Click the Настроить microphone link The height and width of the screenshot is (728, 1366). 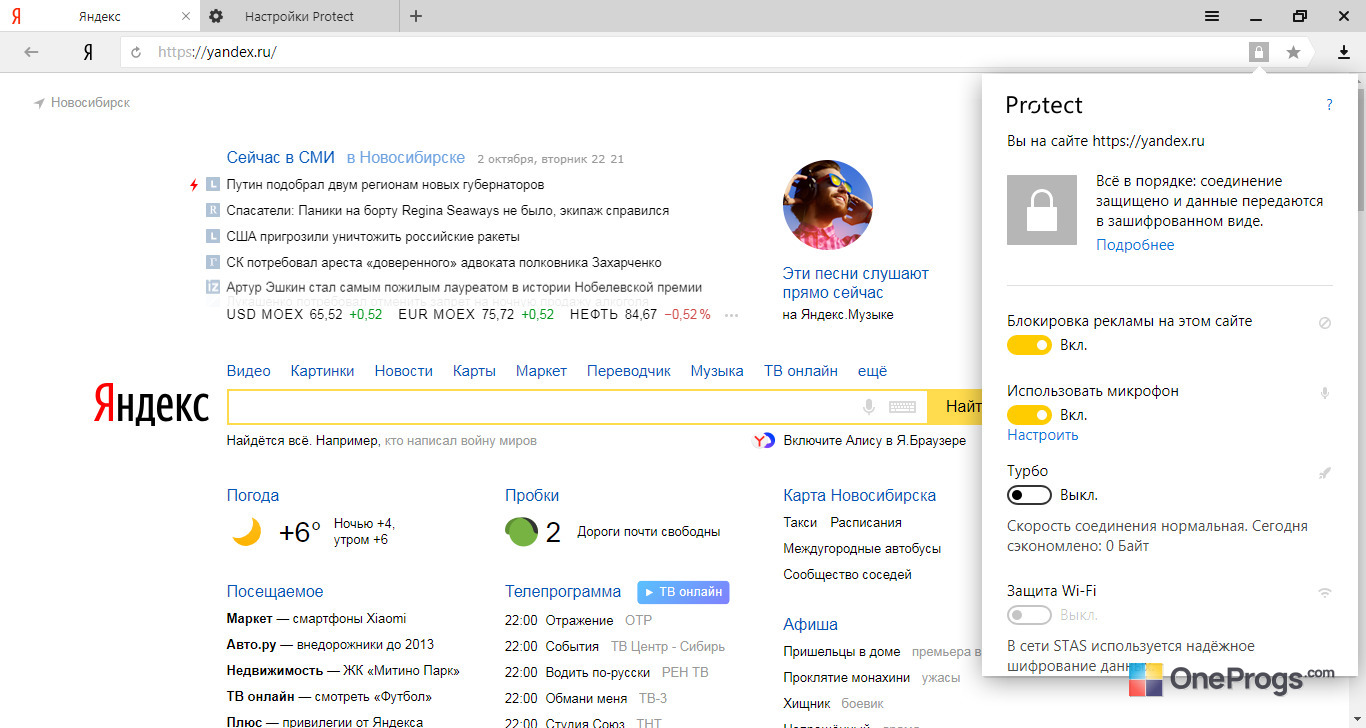click(1043, 435)
